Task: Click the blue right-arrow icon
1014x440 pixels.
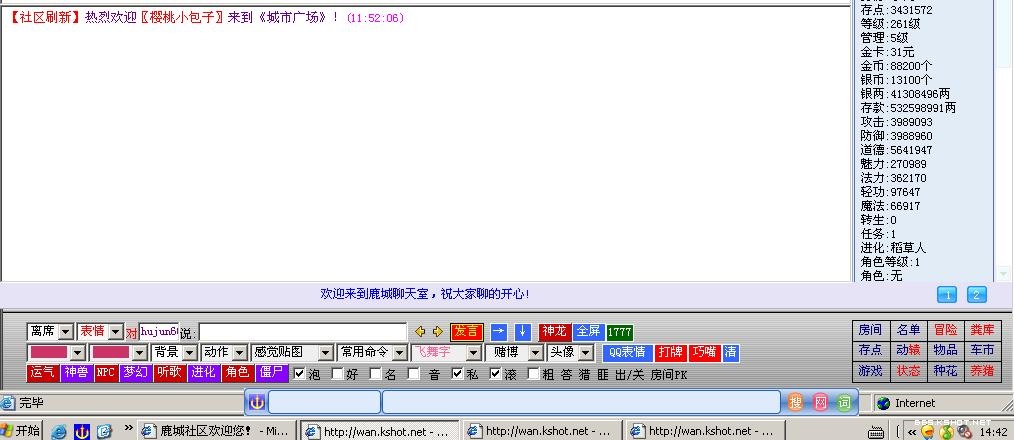Action: [x=498, y=332]
